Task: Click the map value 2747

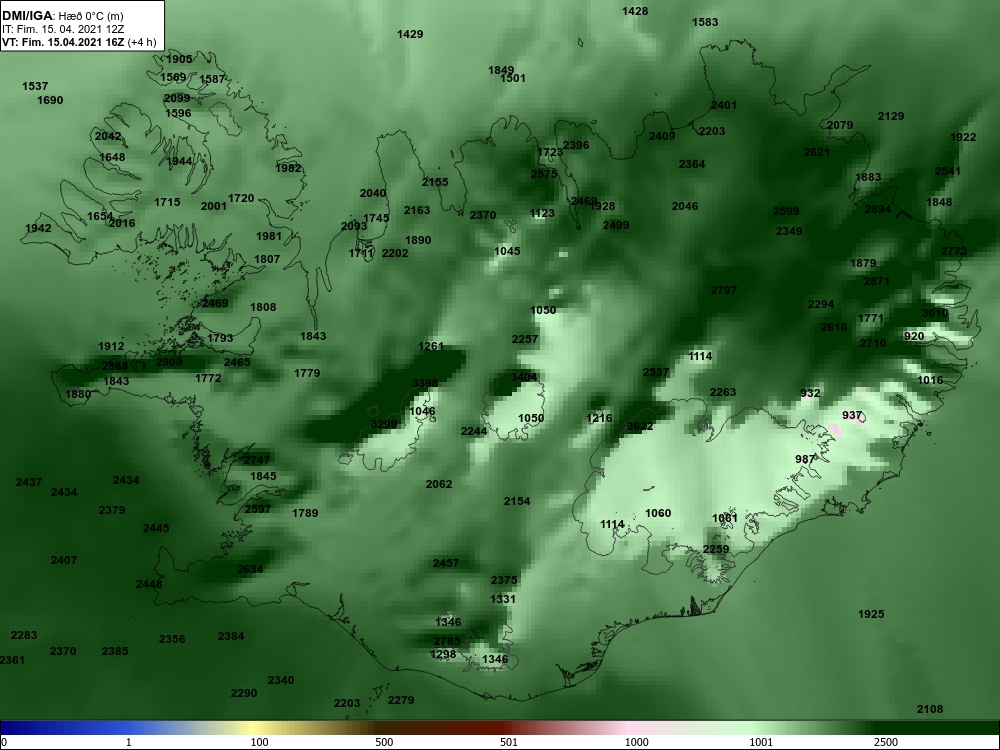Action: coord(257,460)
